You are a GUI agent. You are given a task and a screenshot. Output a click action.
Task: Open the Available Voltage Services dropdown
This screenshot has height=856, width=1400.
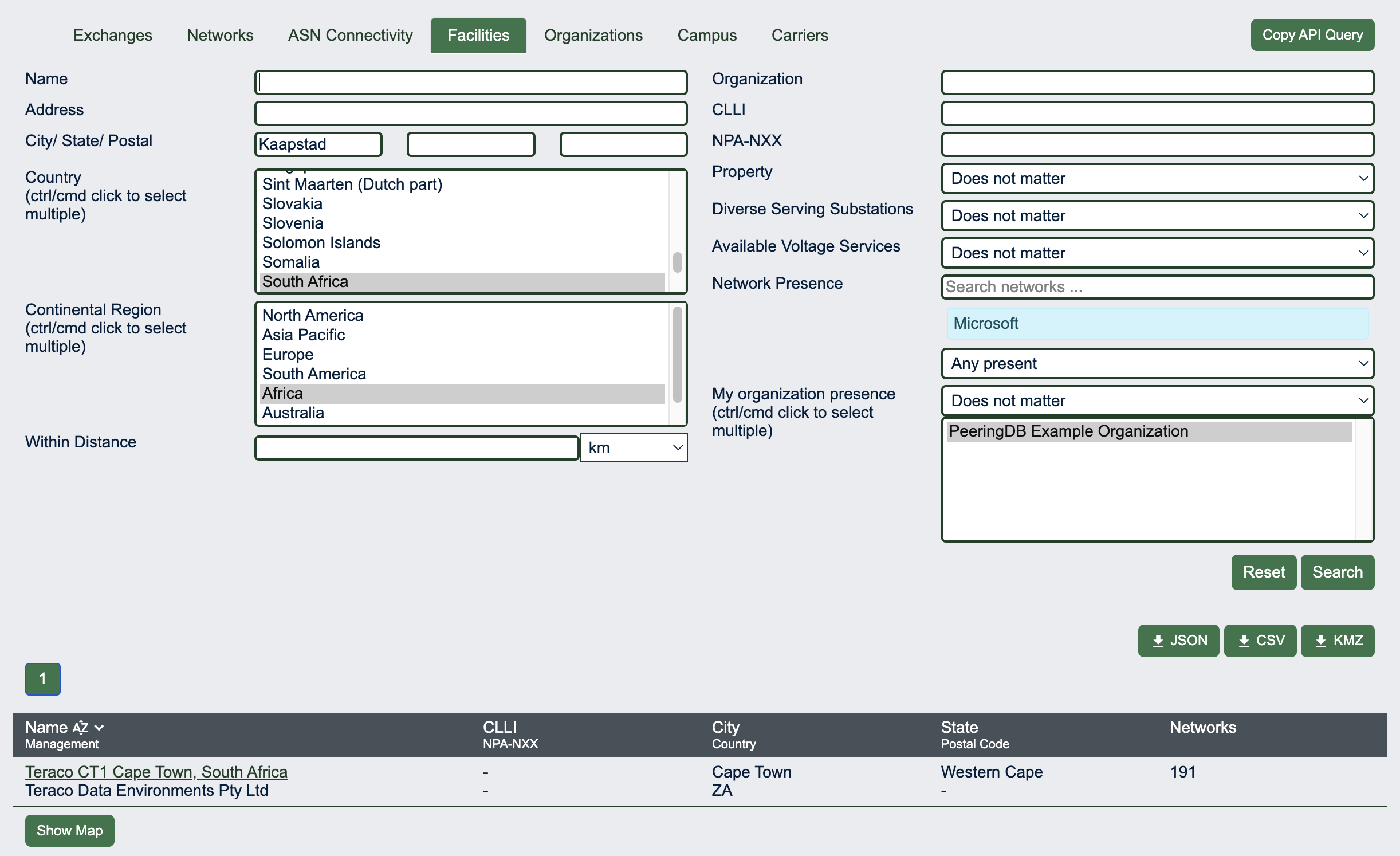click(x=1158, y=253)
